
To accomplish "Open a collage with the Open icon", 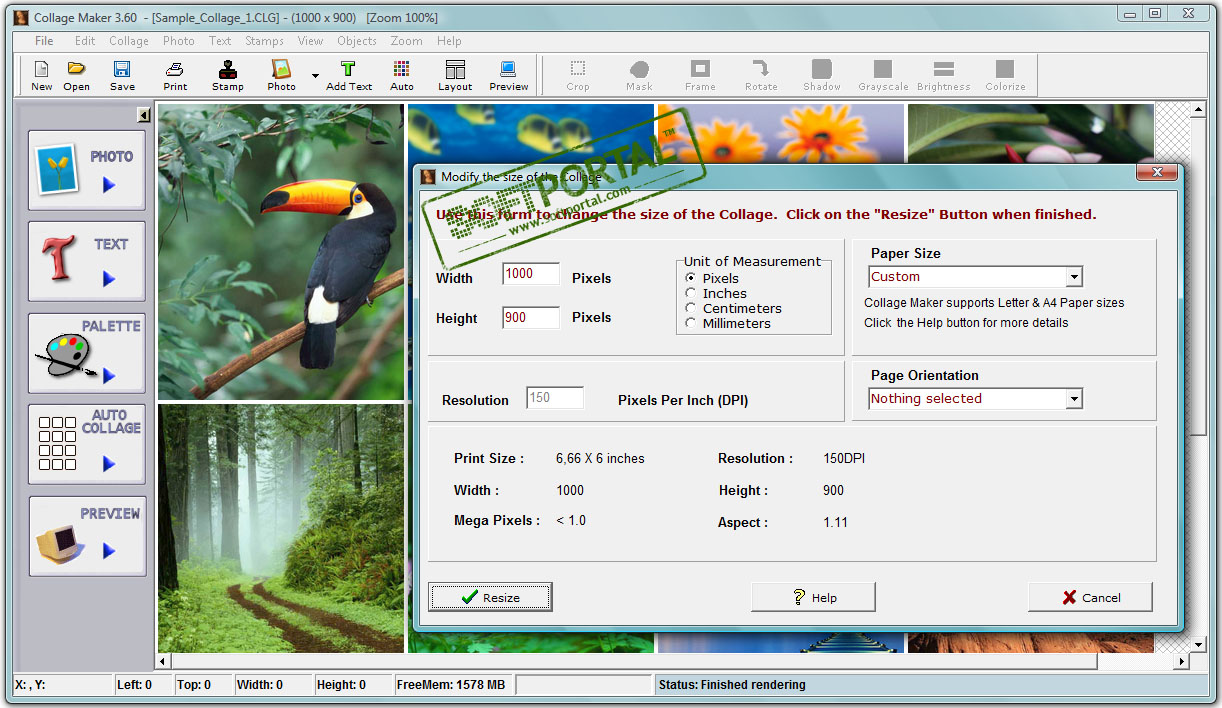I will pyautogui.click(x=77, y=75).
